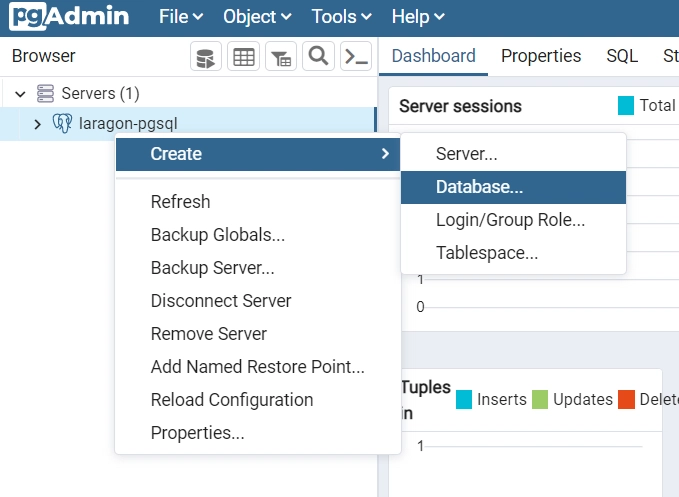
Task: Click the Servers group stack icon
Action: click(45, 94)
